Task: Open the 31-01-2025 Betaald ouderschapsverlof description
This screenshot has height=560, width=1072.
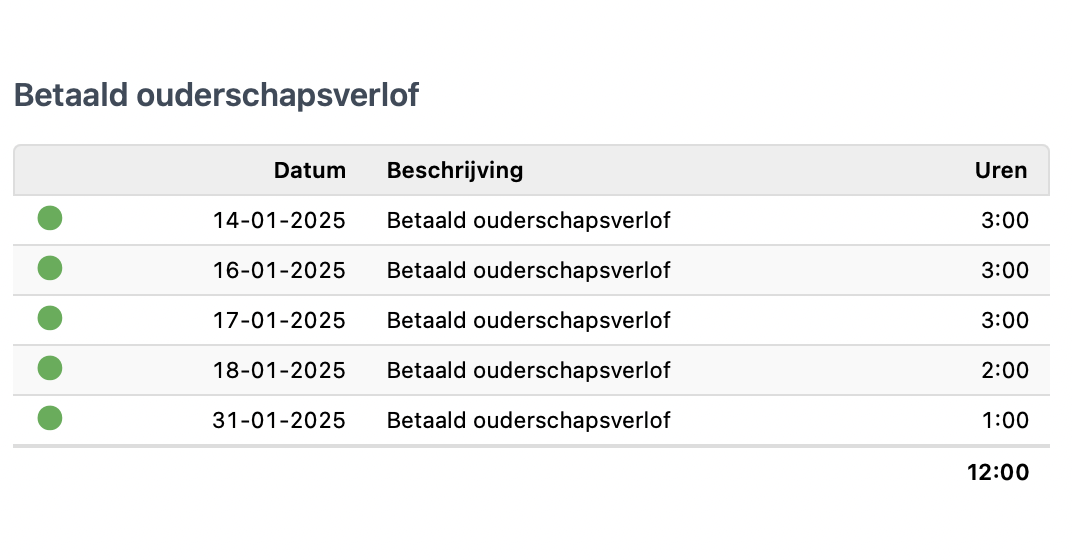Action: (528, 420)
